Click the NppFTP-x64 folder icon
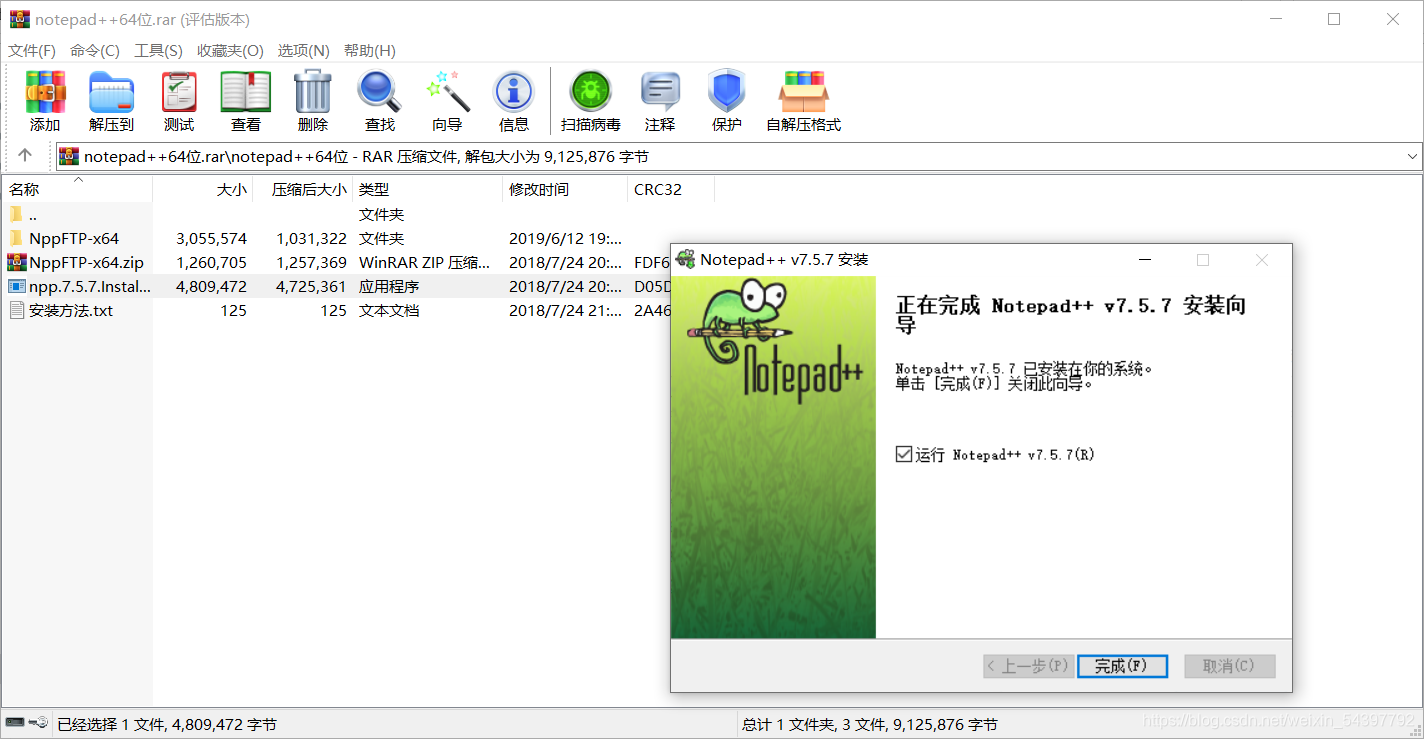 (16, 238)
